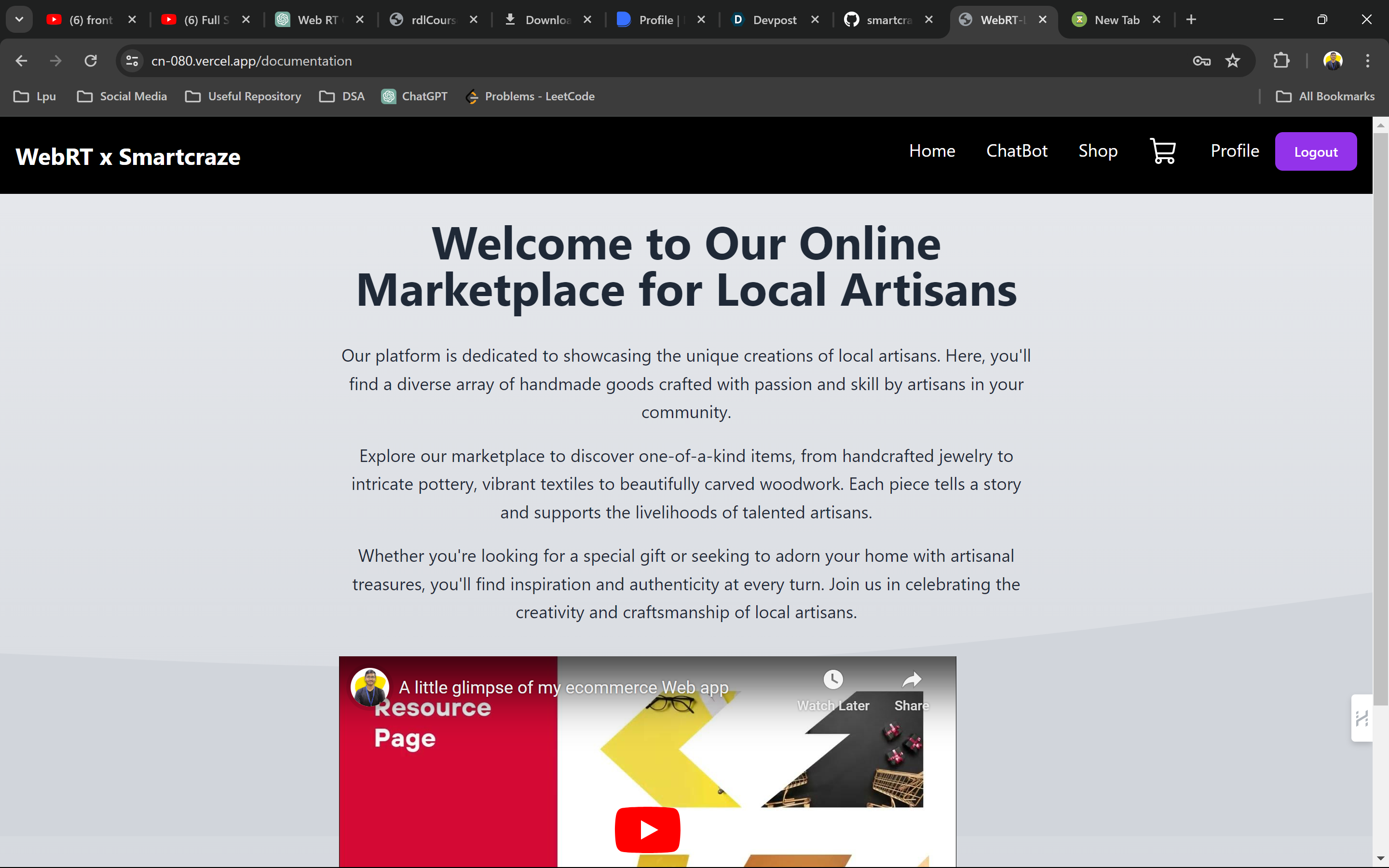Open the shopping cart icon
Viewport: 1389px width, 868px height.
[1163, 151]
